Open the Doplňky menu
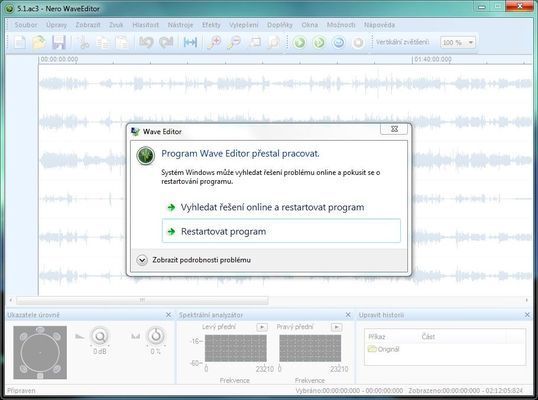The height and width of the screenshot is (400, 538). click(280, 25)
